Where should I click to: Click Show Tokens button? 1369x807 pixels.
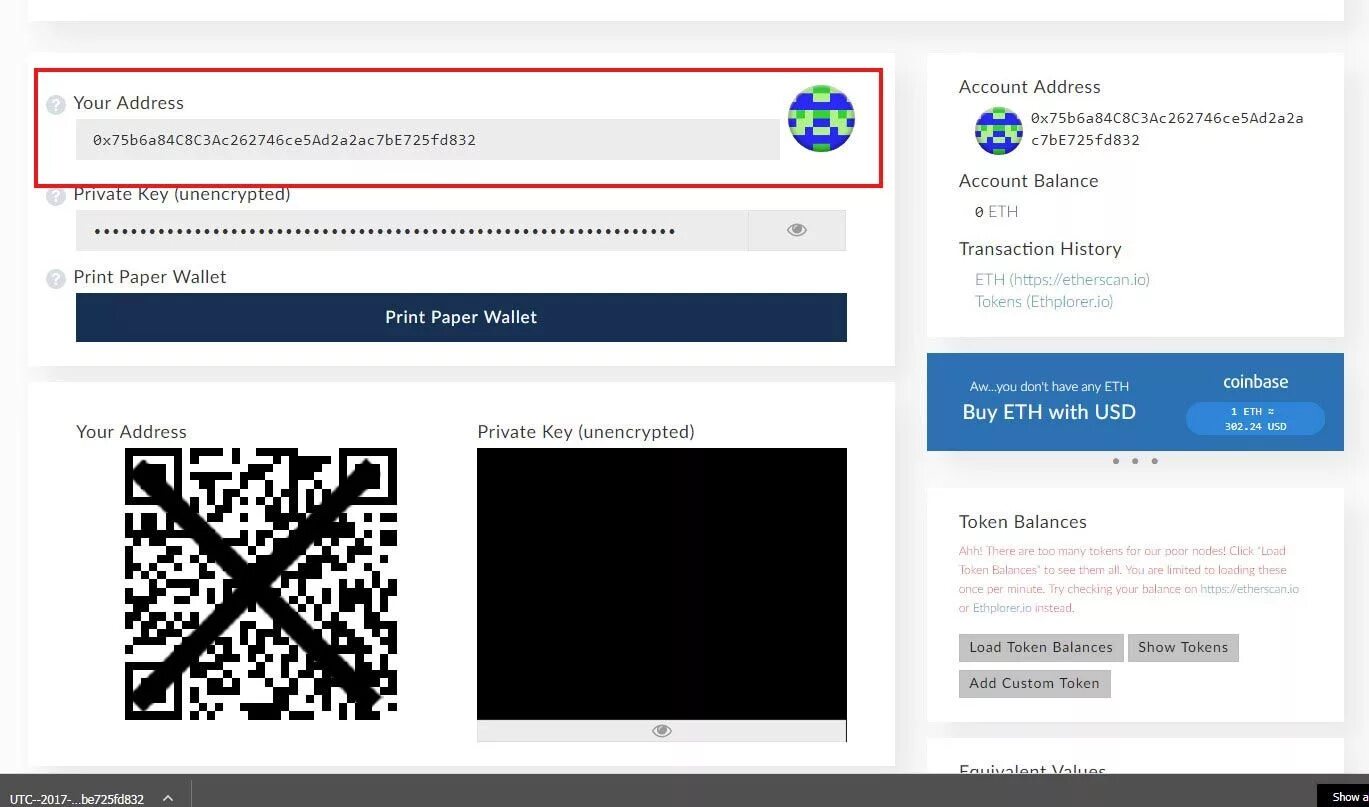[1183, 647]
